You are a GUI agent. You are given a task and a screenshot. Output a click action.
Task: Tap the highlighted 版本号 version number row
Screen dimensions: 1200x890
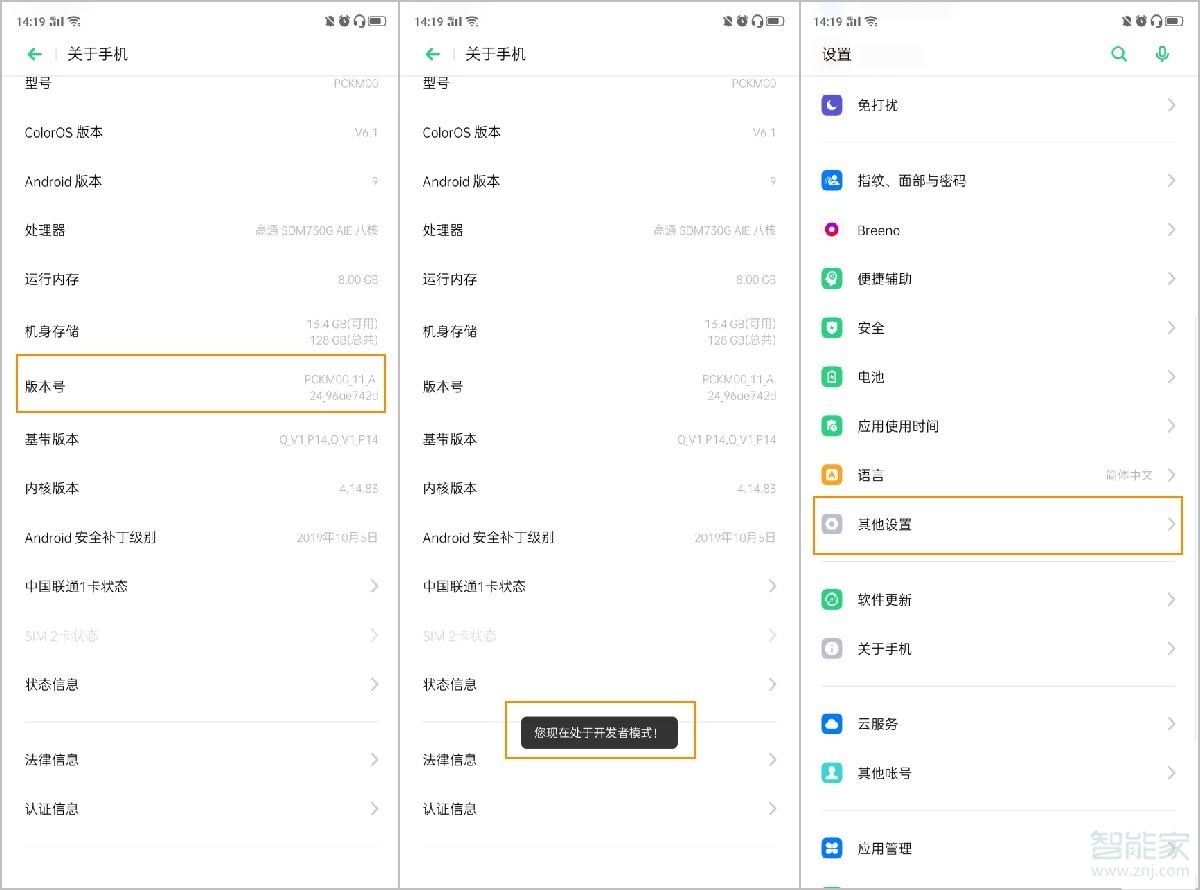pos(200,385)
